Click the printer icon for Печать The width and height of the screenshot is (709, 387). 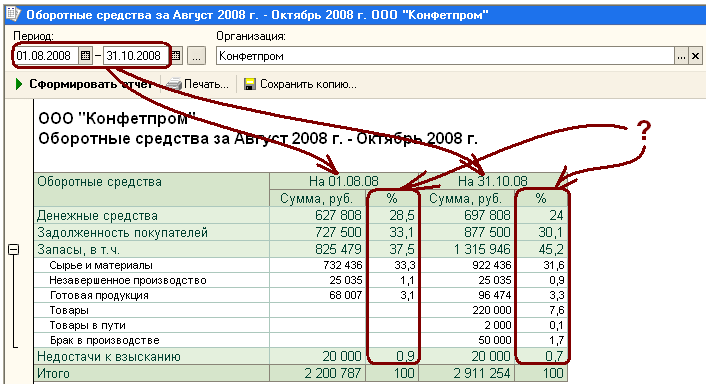pyautogui.click(x=174, y=84)
